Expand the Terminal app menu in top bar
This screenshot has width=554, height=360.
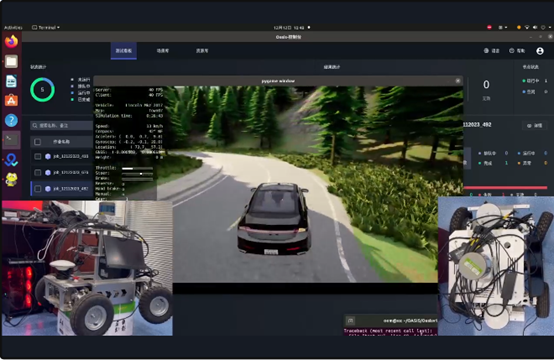[x=46, y=28]
